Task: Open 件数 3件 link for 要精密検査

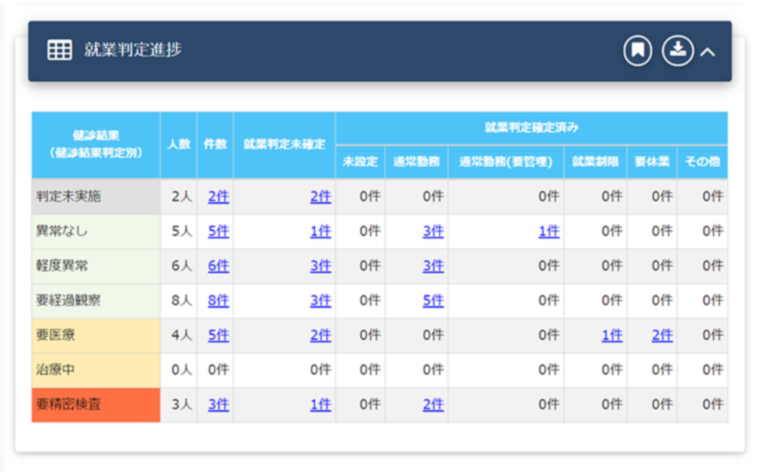Action: (x=218, y=405)
